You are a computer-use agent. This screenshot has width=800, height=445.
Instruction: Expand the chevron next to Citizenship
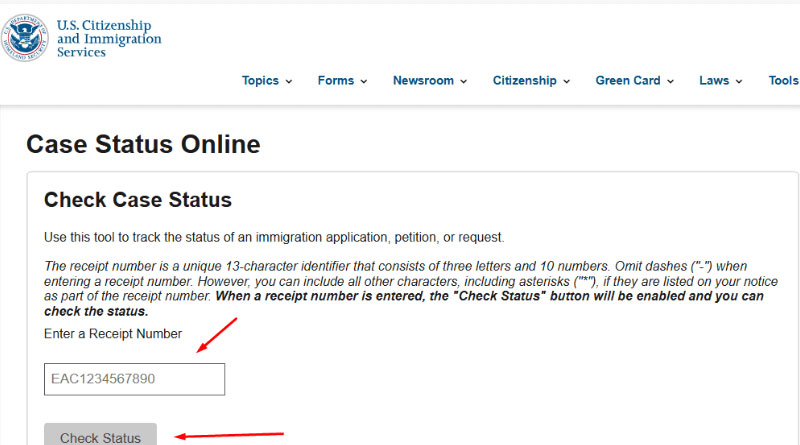pyautogui.click(x=566, y=81)
